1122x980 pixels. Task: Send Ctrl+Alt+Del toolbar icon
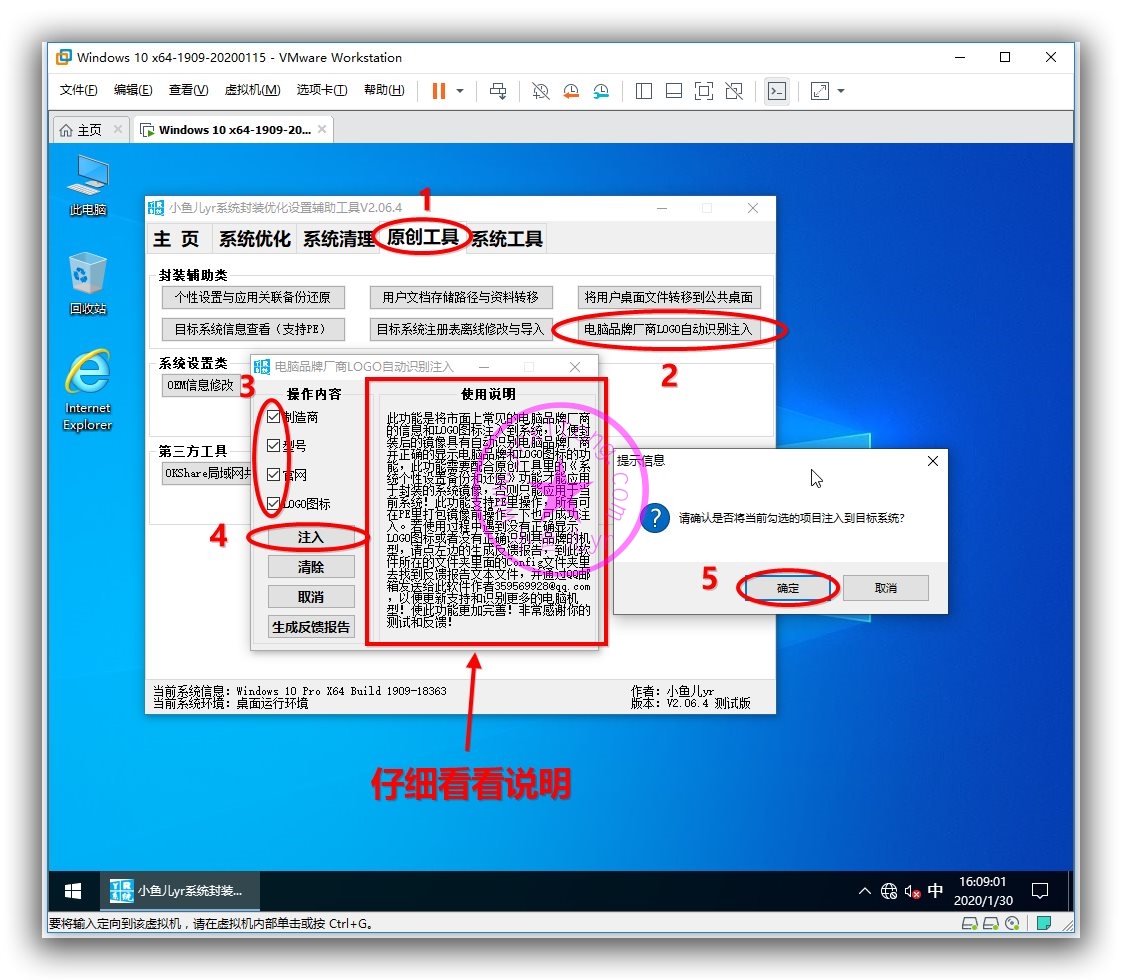(x=498, y=91)
